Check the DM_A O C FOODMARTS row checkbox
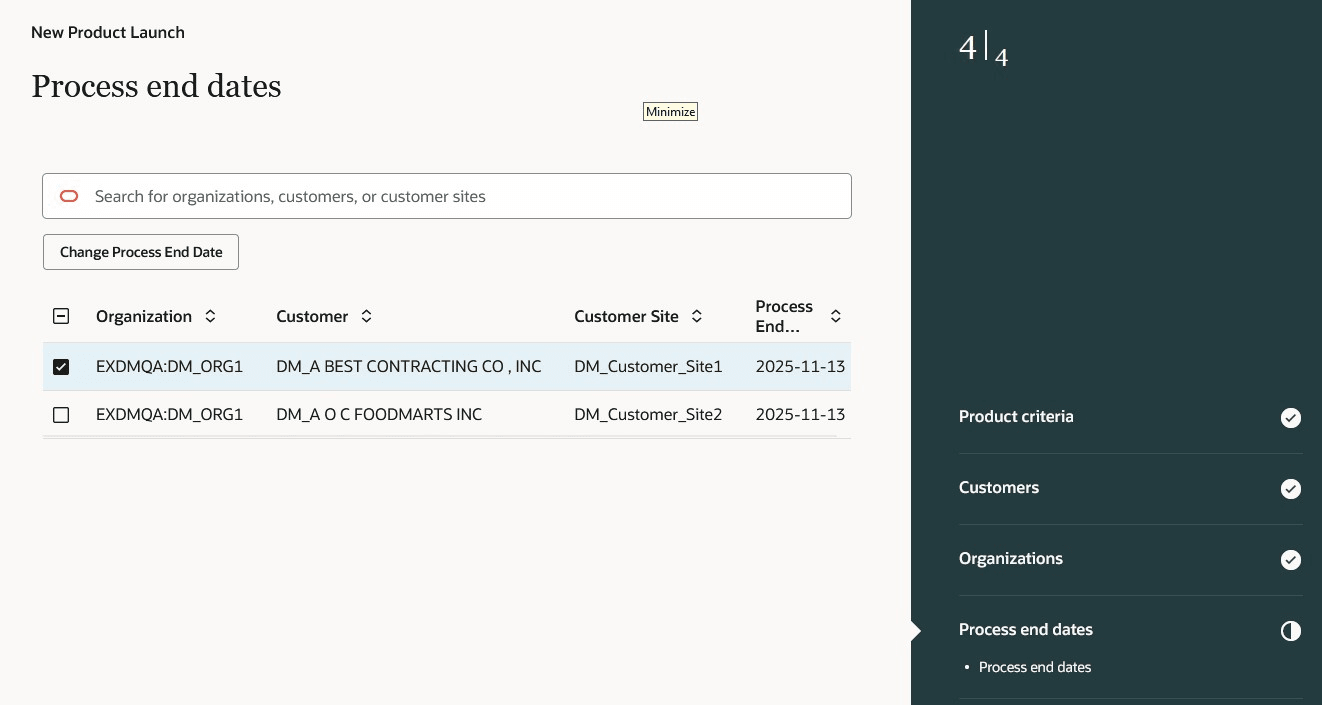The image size is (1322, 705). pos(61,415)
